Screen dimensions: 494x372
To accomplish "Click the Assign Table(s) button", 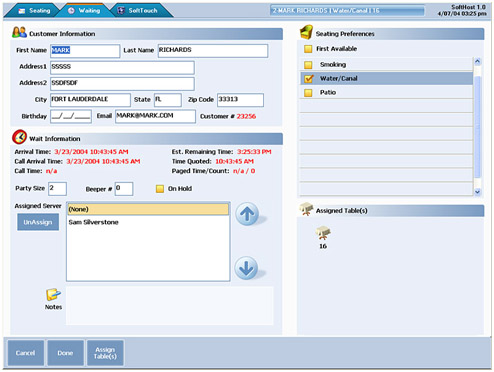I will [105, 353].
